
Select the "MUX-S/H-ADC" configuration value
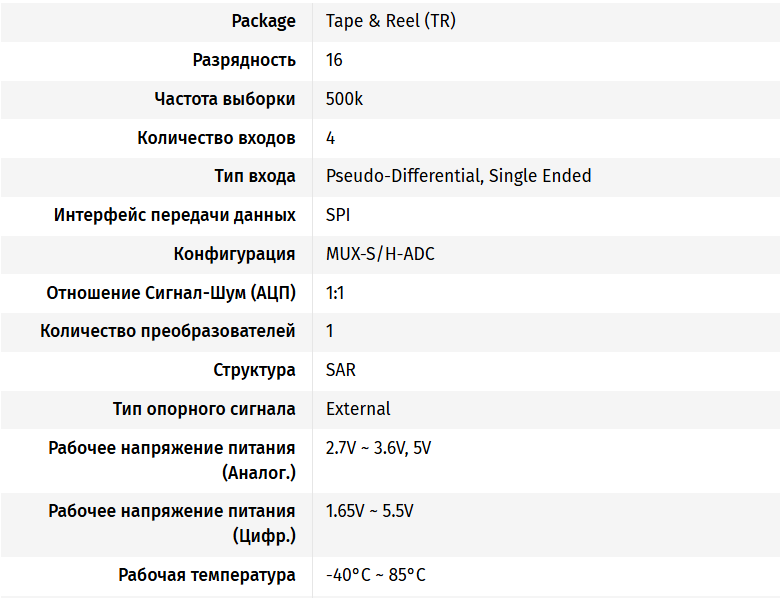click(380, 254)
